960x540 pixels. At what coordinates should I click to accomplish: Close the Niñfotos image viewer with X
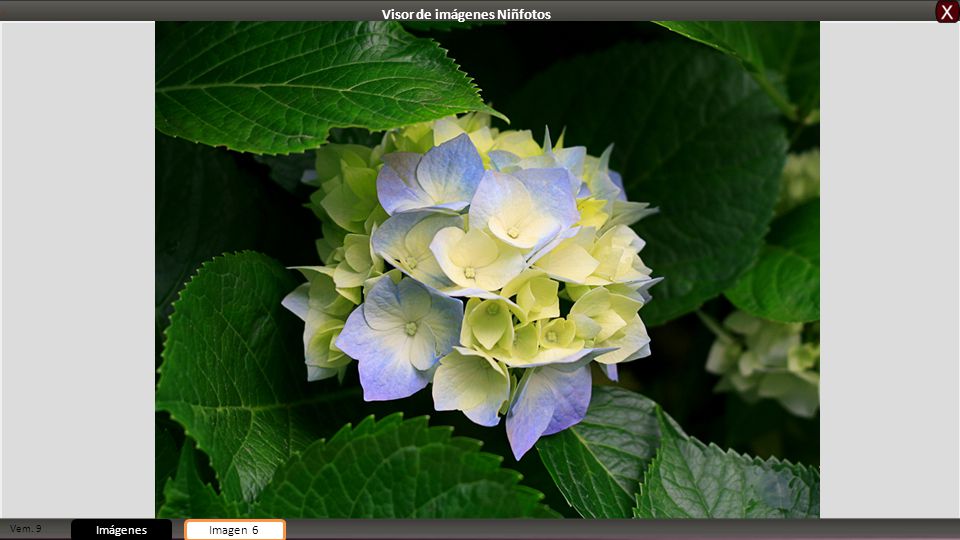coord(947,12)
